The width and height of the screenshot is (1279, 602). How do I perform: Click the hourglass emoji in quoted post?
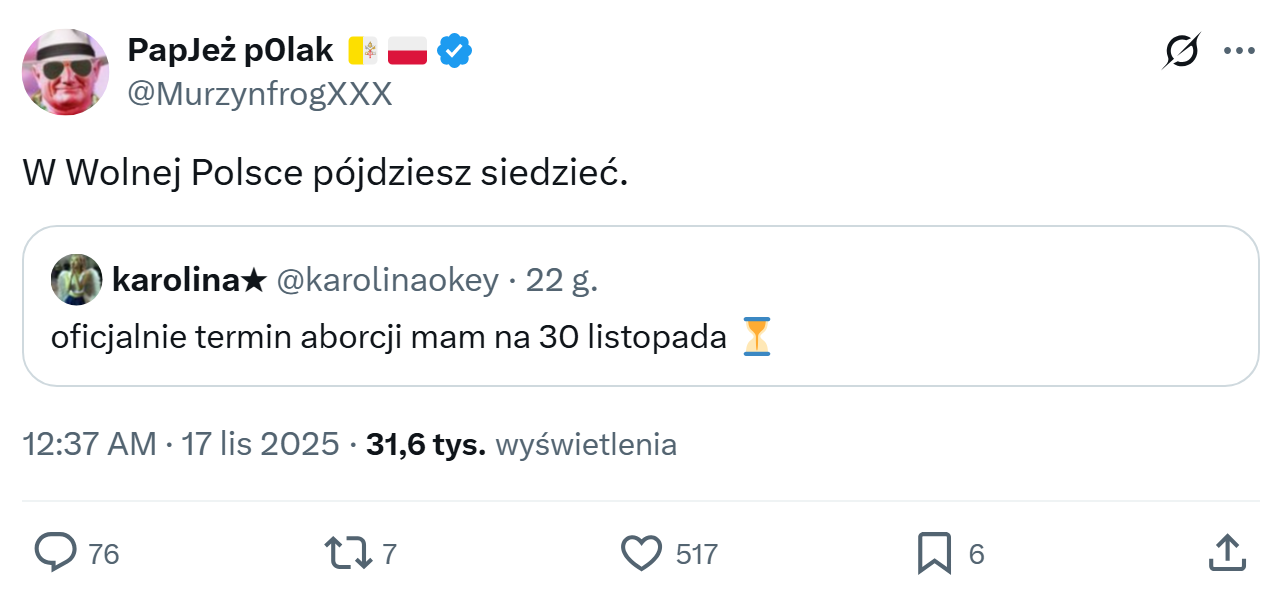(x=757, y=337)
